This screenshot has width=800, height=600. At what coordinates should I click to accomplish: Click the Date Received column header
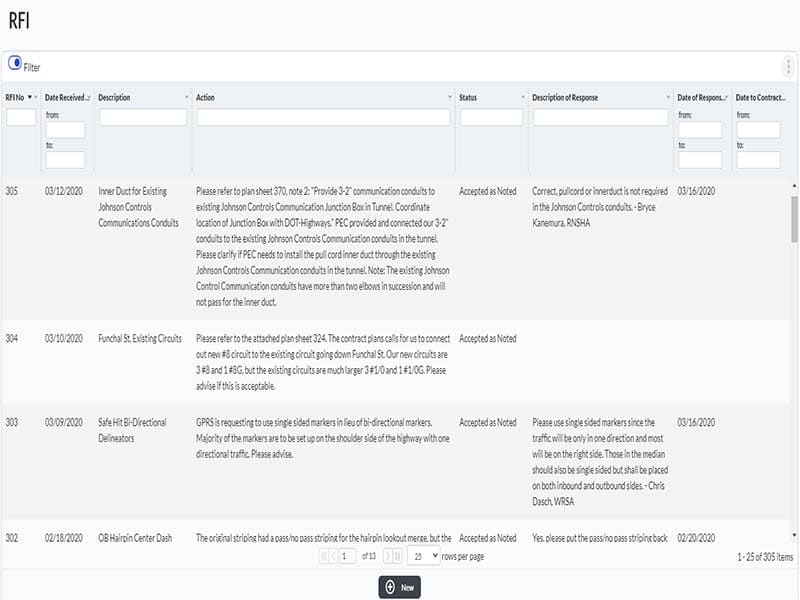point(65,98)
